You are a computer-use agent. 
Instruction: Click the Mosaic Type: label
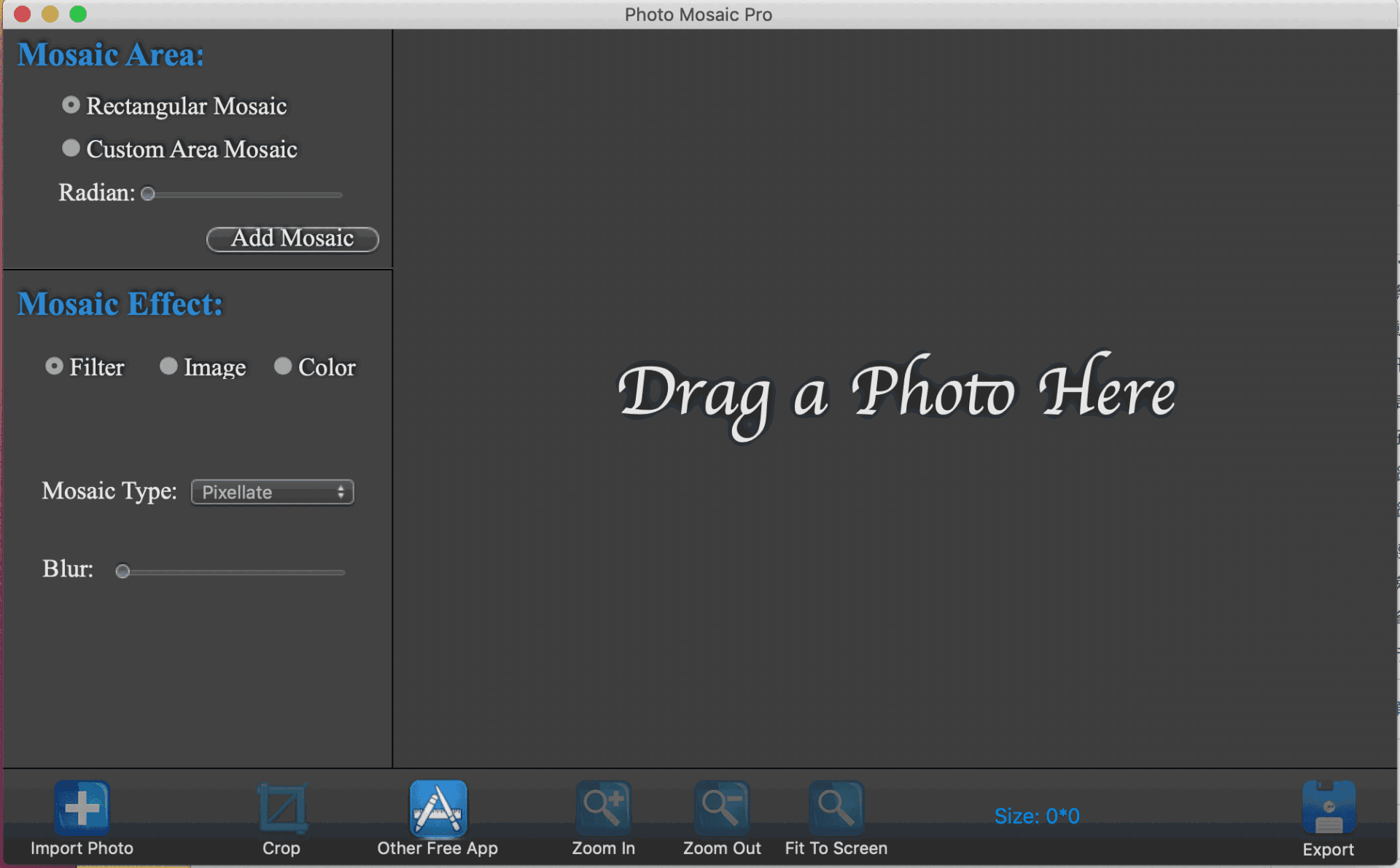click(x=109, y=491)
